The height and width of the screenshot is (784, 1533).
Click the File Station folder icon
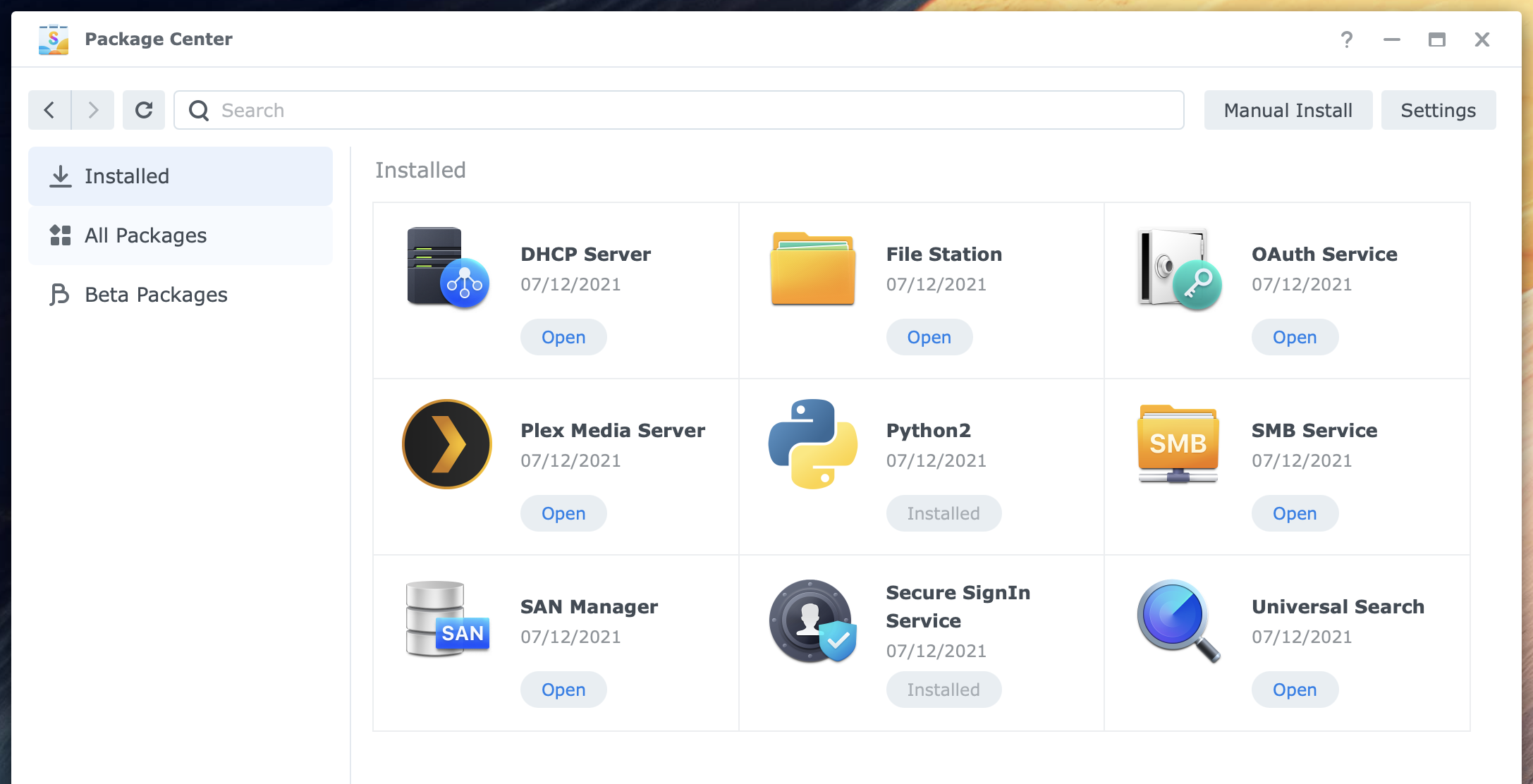813,269
